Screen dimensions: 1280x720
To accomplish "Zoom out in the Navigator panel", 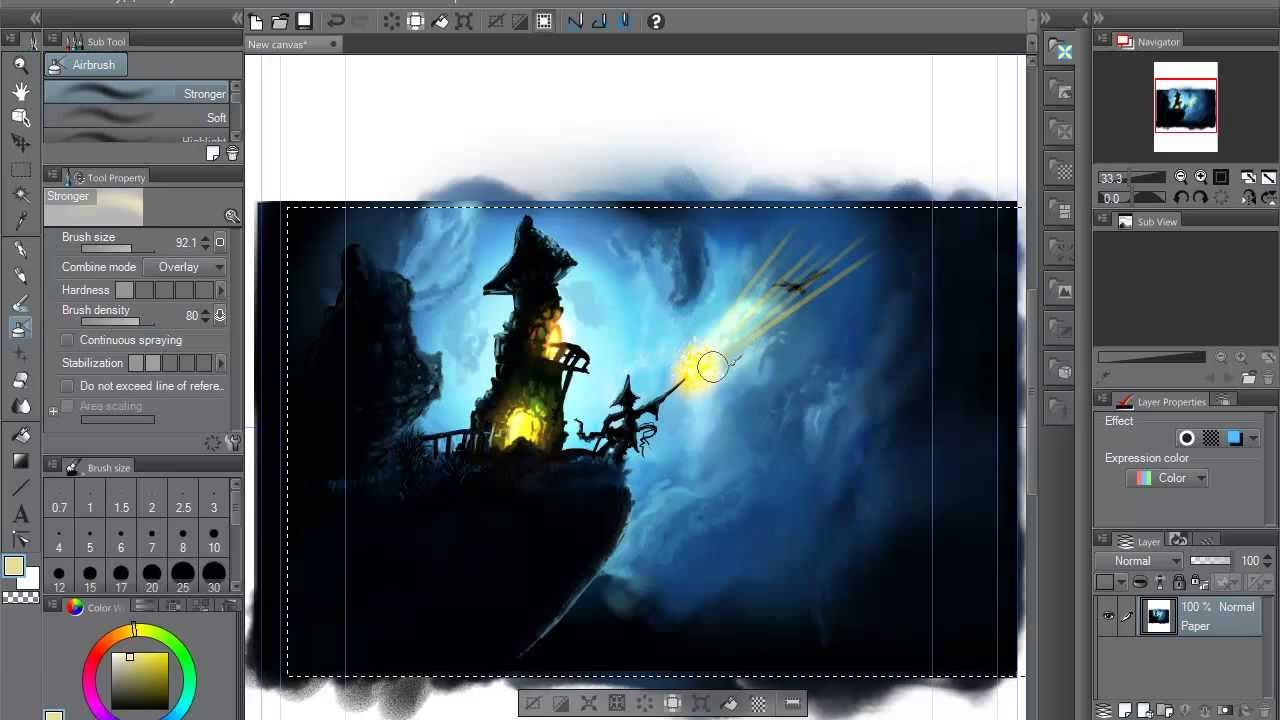I will [1181, 177].
